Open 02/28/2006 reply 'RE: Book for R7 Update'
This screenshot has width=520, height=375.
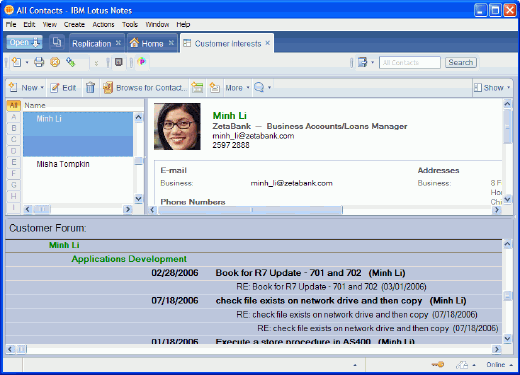coord(331,287)
